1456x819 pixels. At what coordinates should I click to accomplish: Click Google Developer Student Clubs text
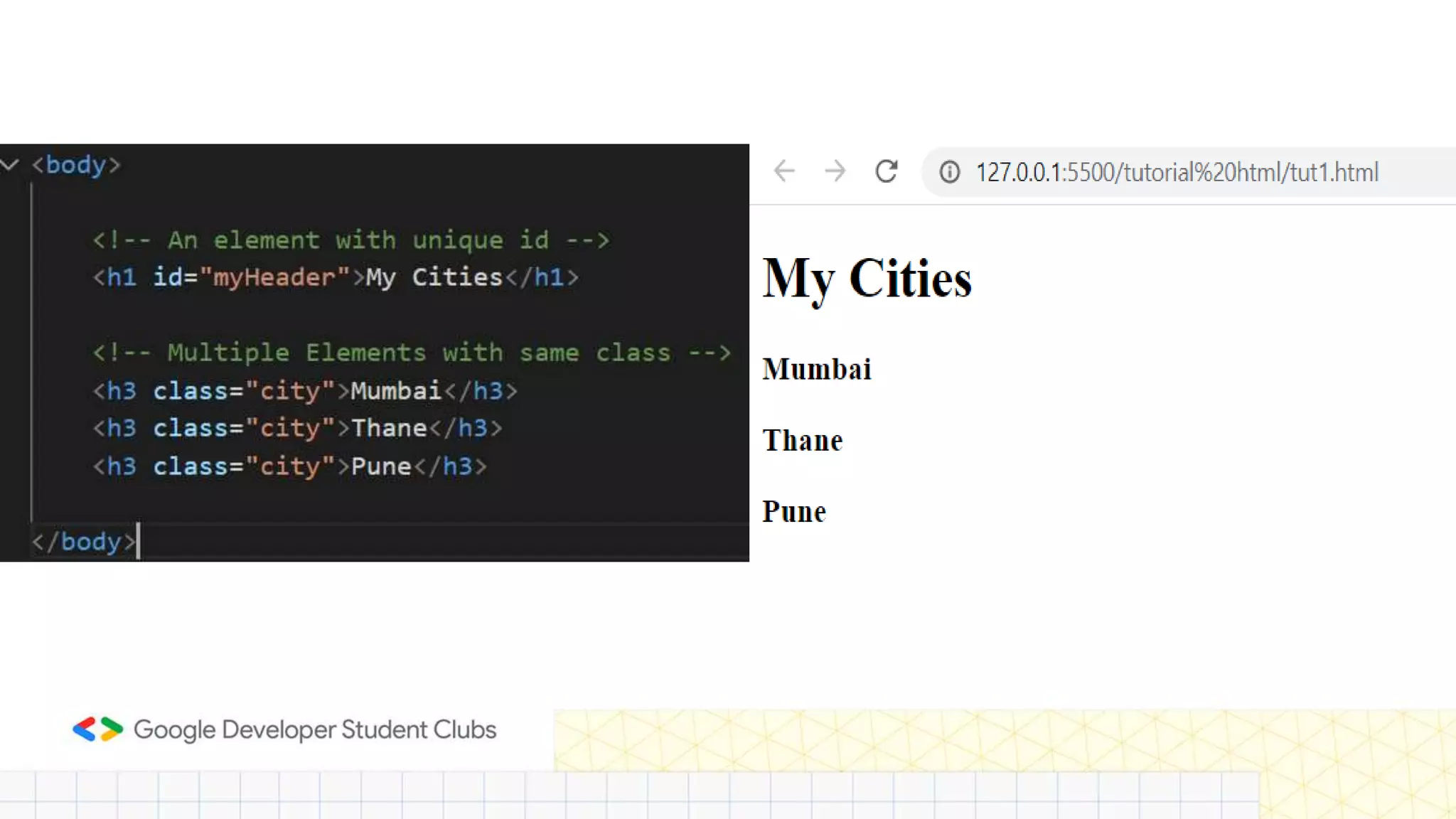coord(315,730)
